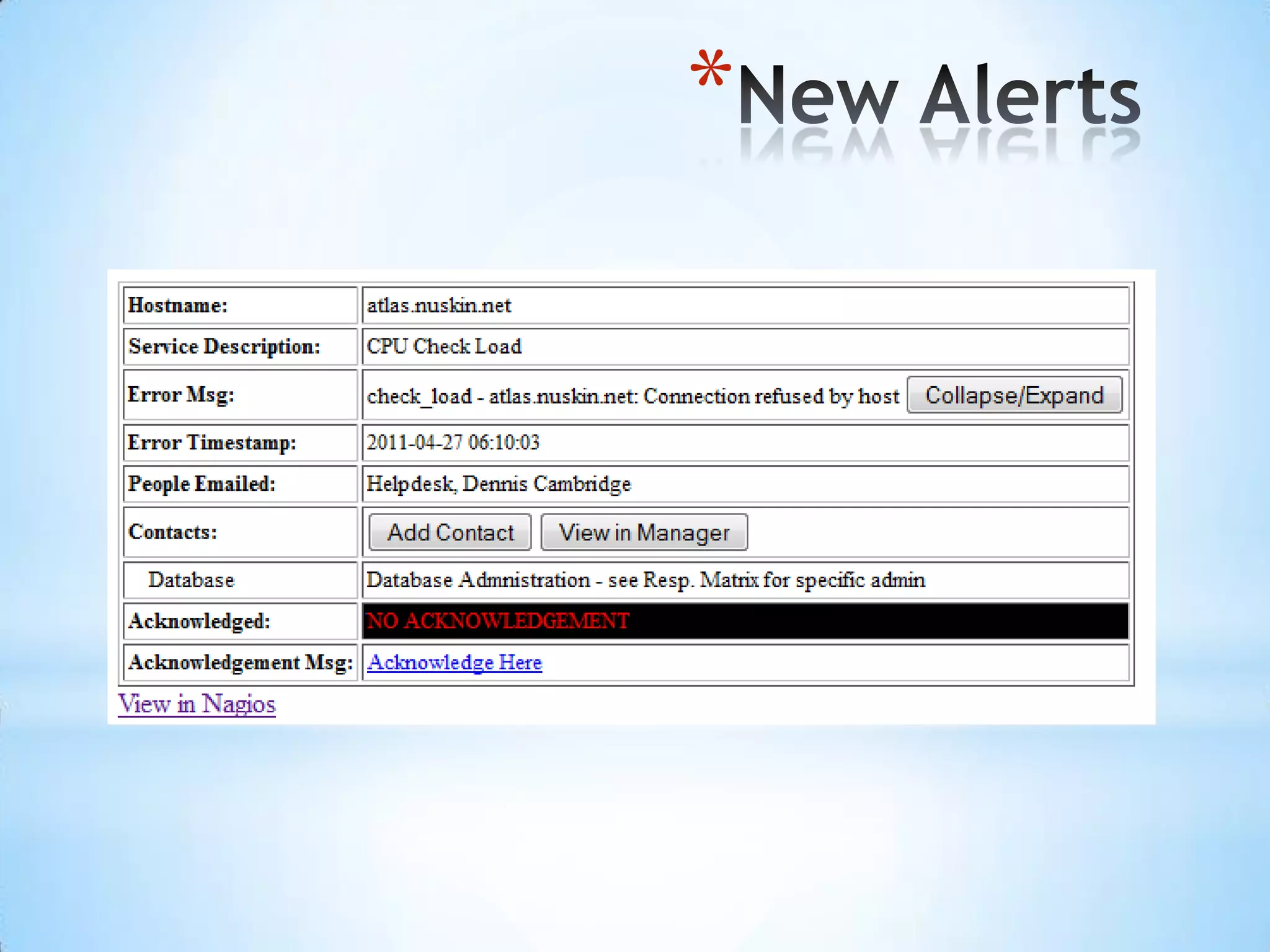Click the timestamp 2011-04-27 06:10:03
This screenshot has height=952, width=1270.
tap(453, 443)
